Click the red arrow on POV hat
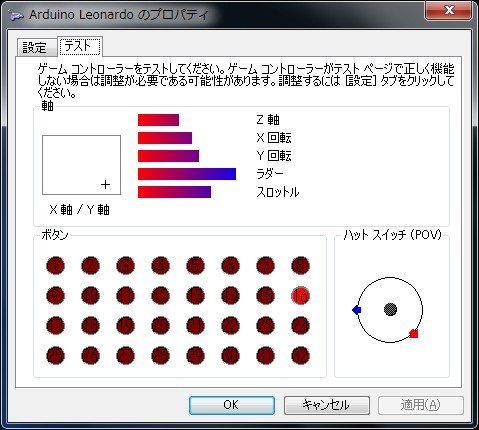The height and width of the screenshot is (430, 479). pos(414,334)
